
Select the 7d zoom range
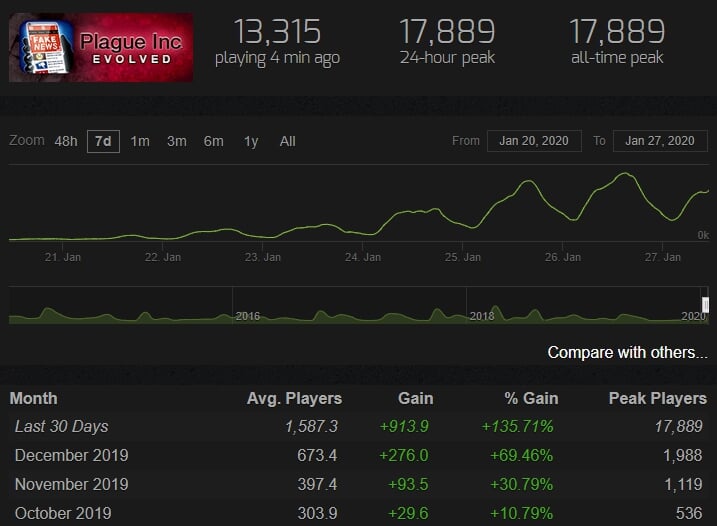coord(103,141)
